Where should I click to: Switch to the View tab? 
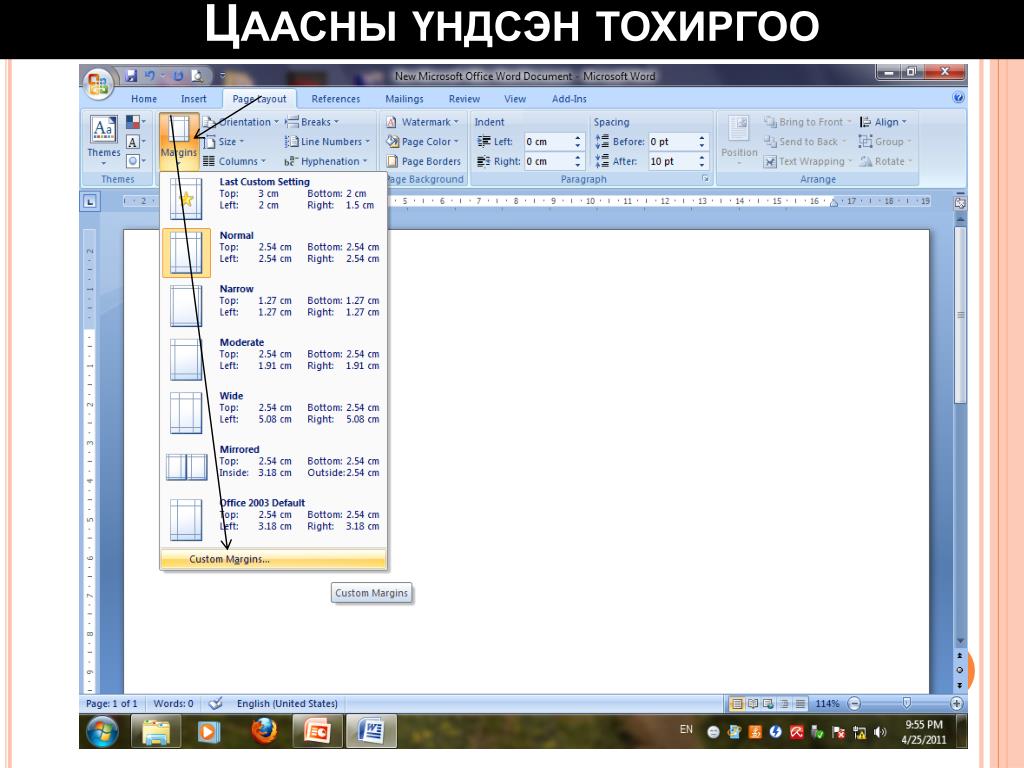[x=515, y=99]
